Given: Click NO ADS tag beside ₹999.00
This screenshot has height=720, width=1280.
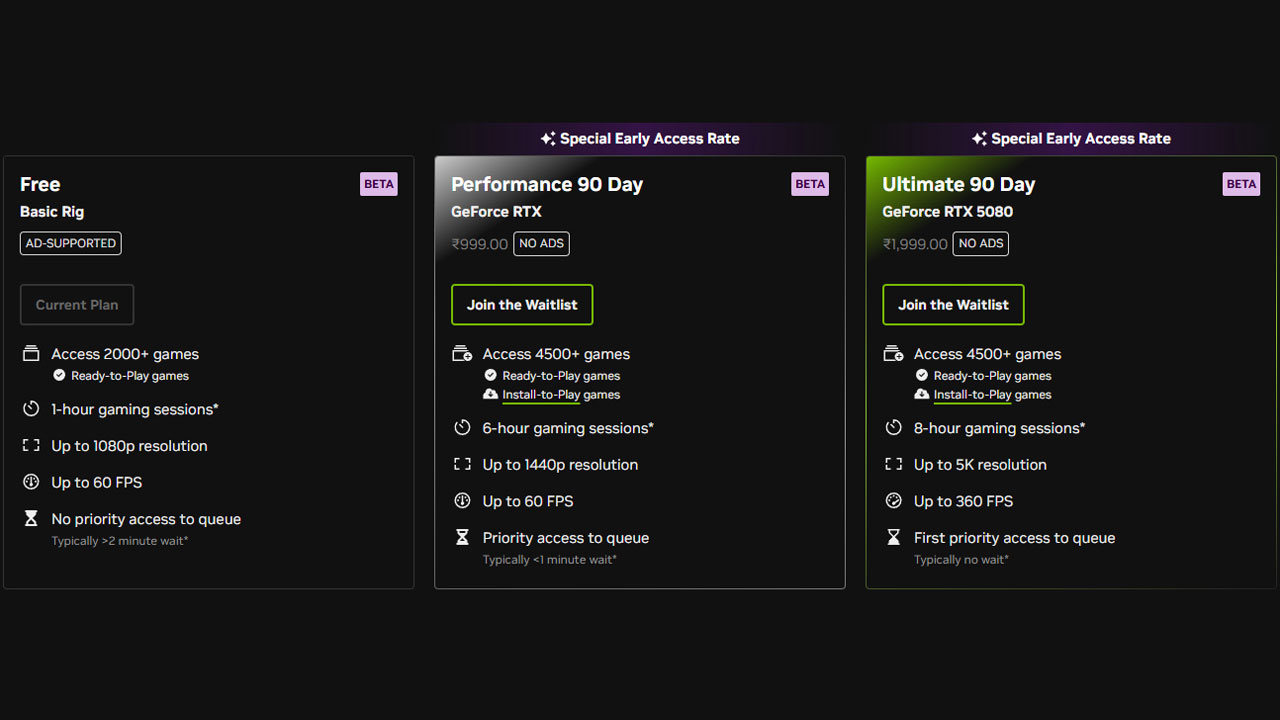Looking at the screenshot, I should (541, 244).
